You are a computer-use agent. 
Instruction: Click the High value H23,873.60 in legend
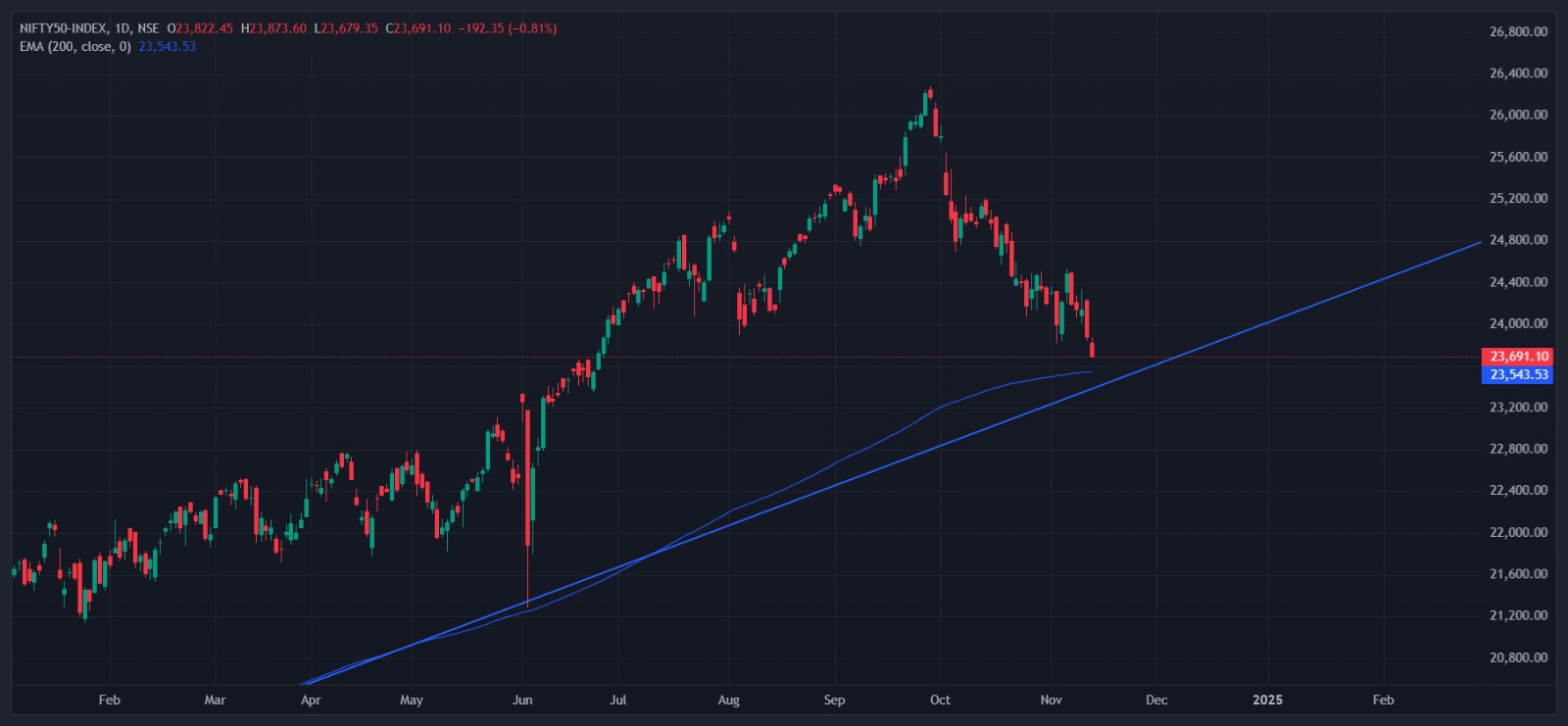[274, 28]
